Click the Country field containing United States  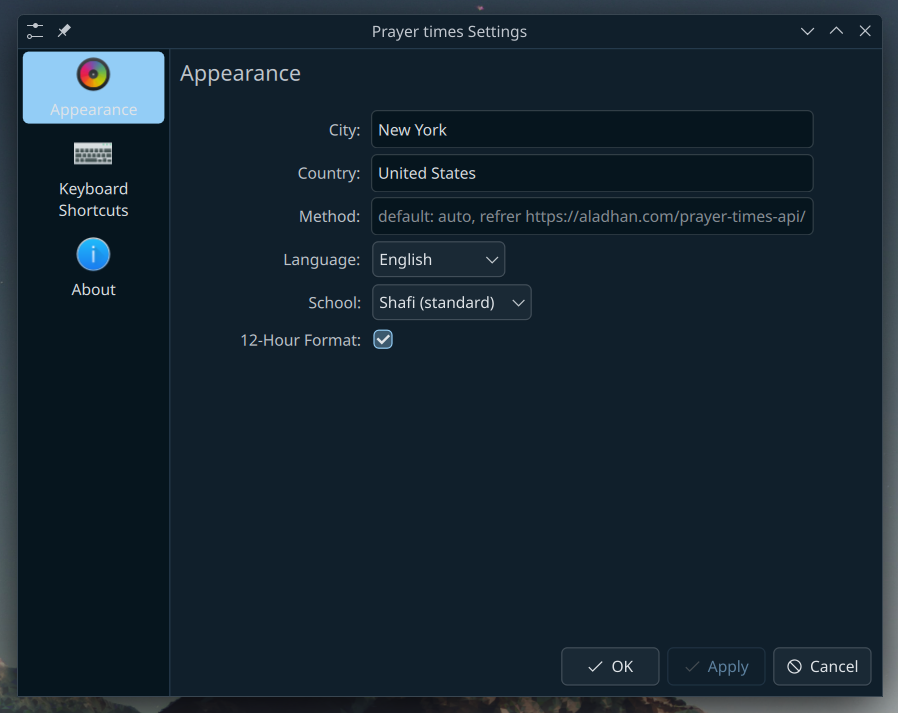point(592,173)
